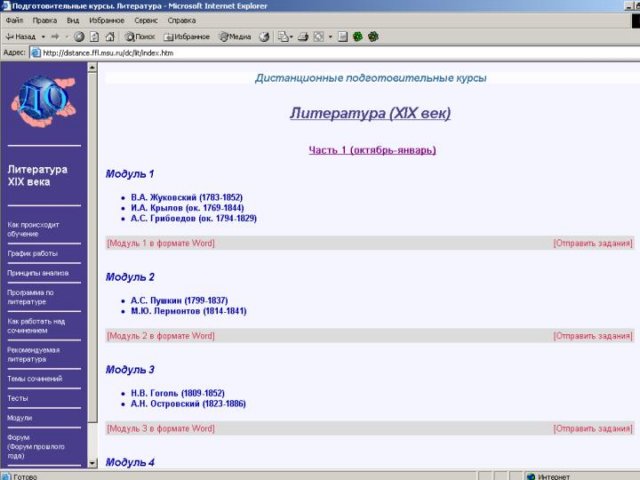Screen dimensions: 640x480
Task: Click the Назад back button
Action: point(21,37)
